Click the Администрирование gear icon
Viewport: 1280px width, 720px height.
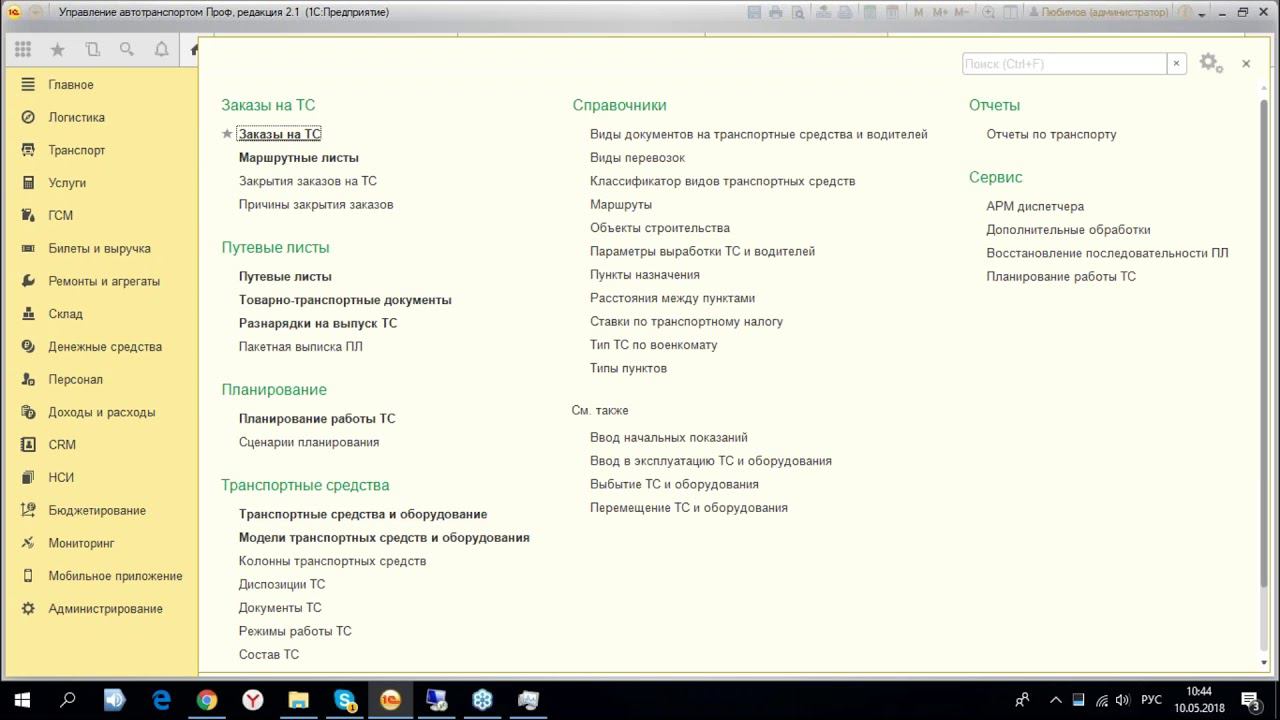pos(28,609)
